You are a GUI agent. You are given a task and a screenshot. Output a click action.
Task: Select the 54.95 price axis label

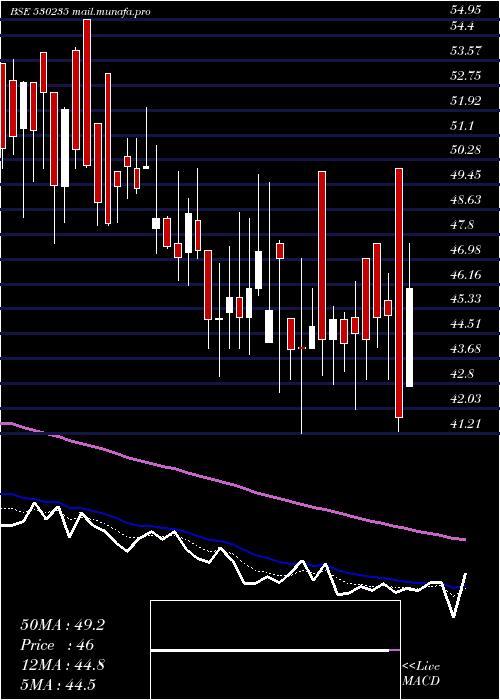pos(466,10)
